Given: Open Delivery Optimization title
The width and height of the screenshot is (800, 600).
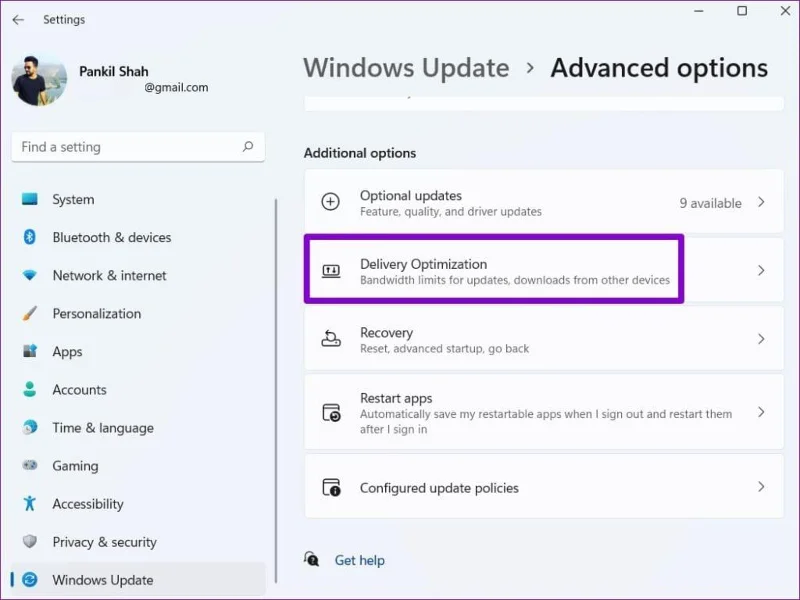Looking at the screenshot, I should [x=423, y=264].
